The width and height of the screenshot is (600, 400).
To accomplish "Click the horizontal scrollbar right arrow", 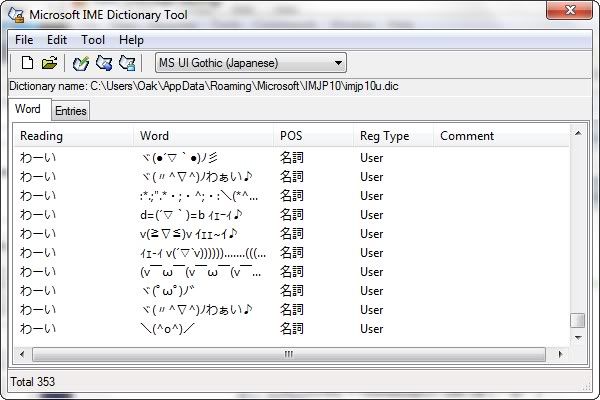I will [561, 354].
